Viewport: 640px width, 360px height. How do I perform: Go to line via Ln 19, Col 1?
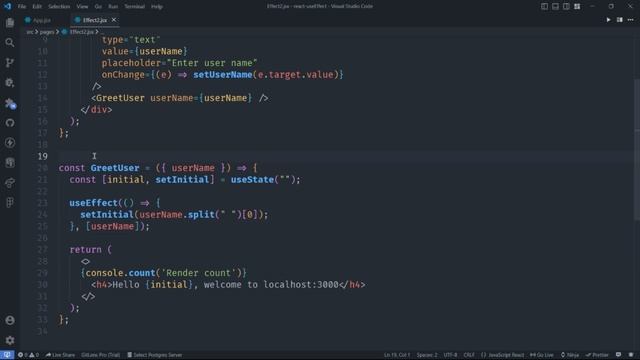tap(397, 355)
